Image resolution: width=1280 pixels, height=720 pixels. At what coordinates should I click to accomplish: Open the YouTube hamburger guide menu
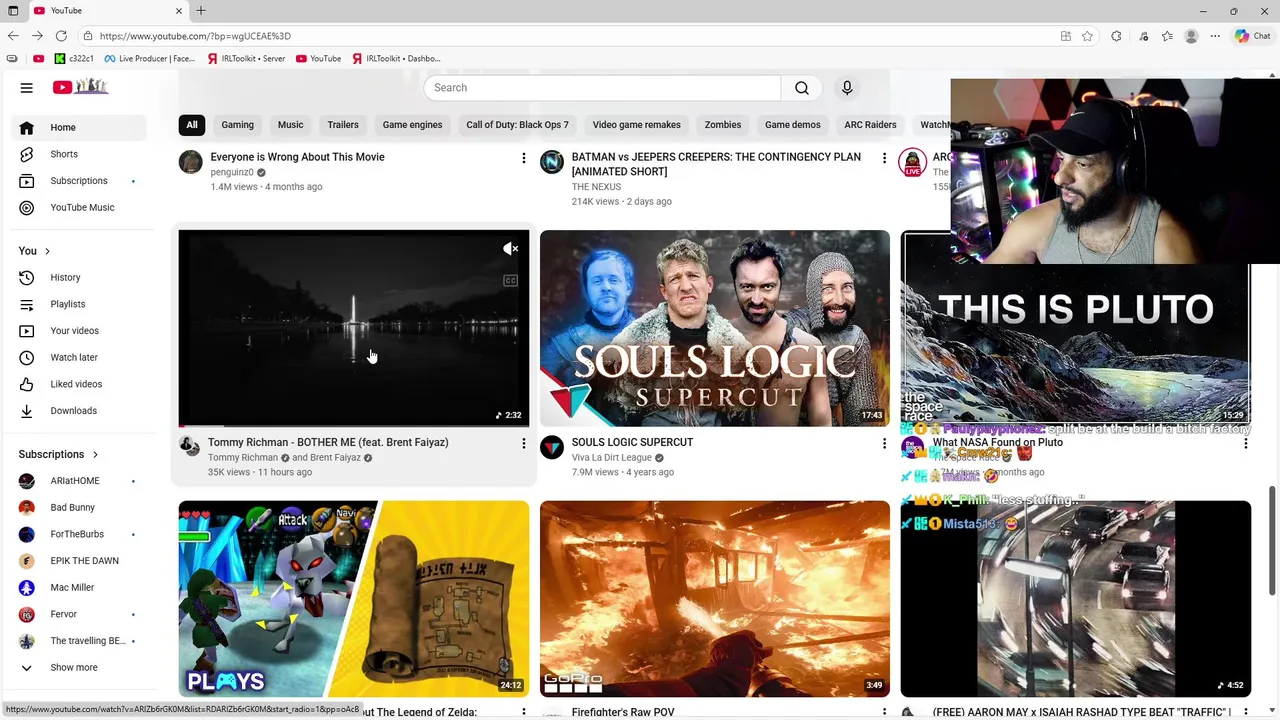coord(27,88)
